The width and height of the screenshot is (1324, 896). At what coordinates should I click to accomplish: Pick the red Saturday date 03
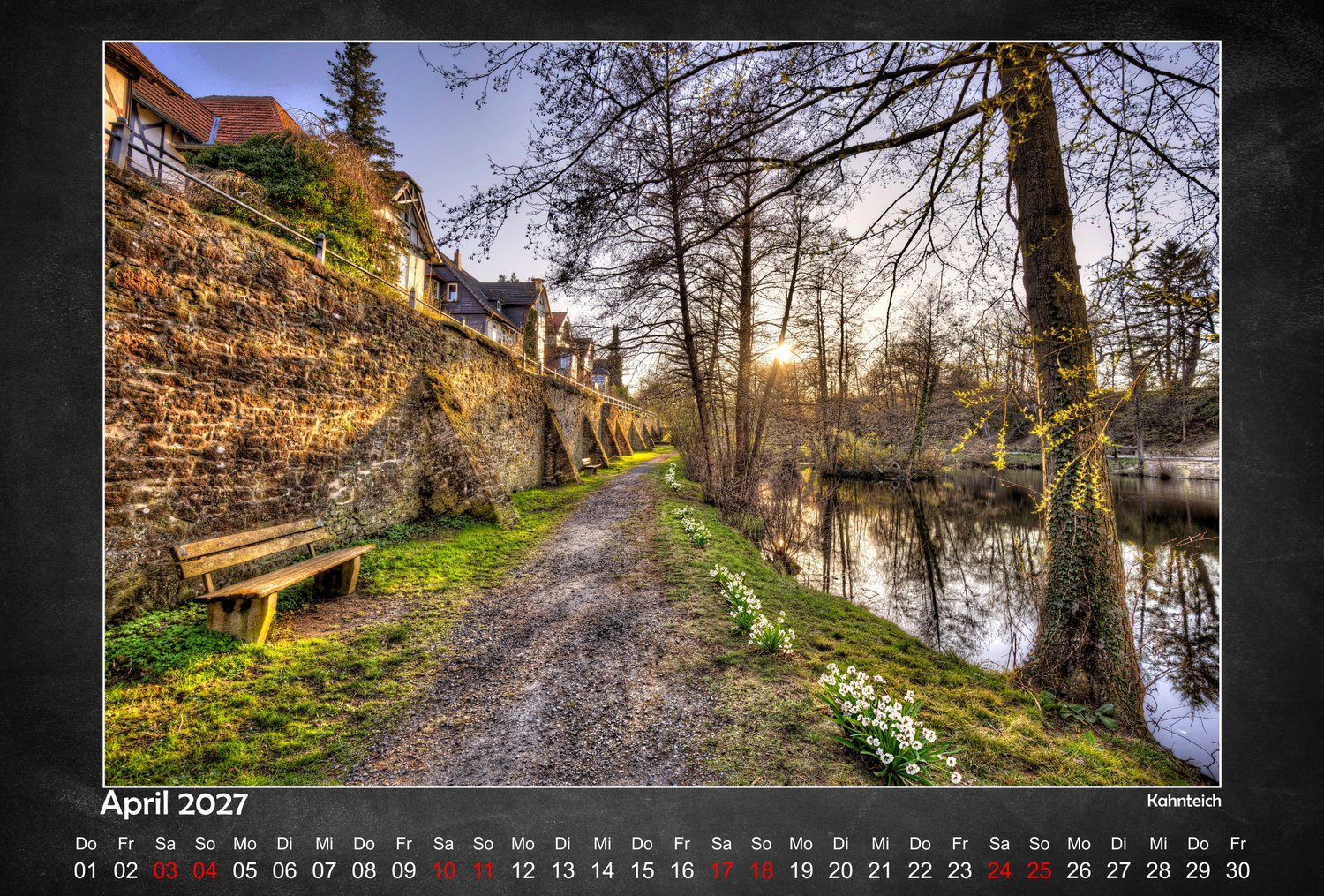tap(165, 870)
